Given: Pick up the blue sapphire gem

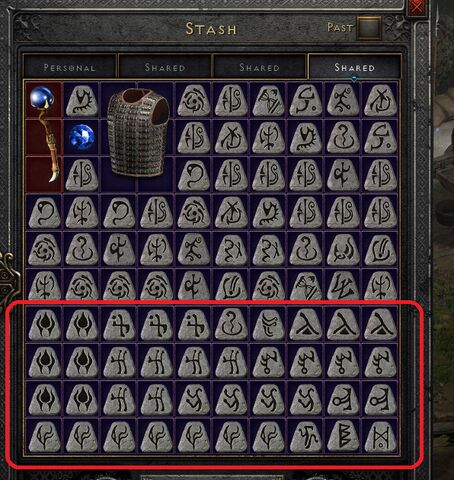Looking at the screenshot, I should click(82, 137).
